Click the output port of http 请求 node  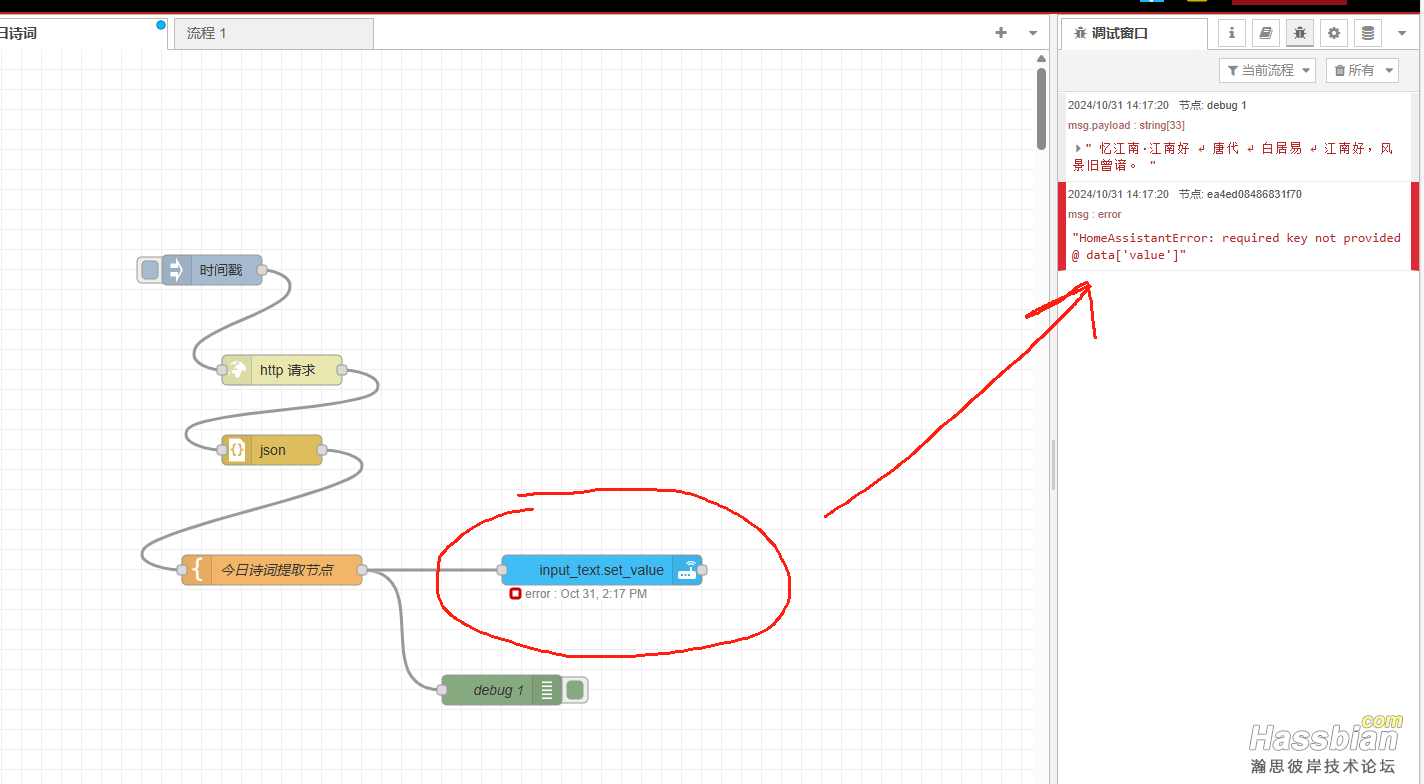click(342, 370)
